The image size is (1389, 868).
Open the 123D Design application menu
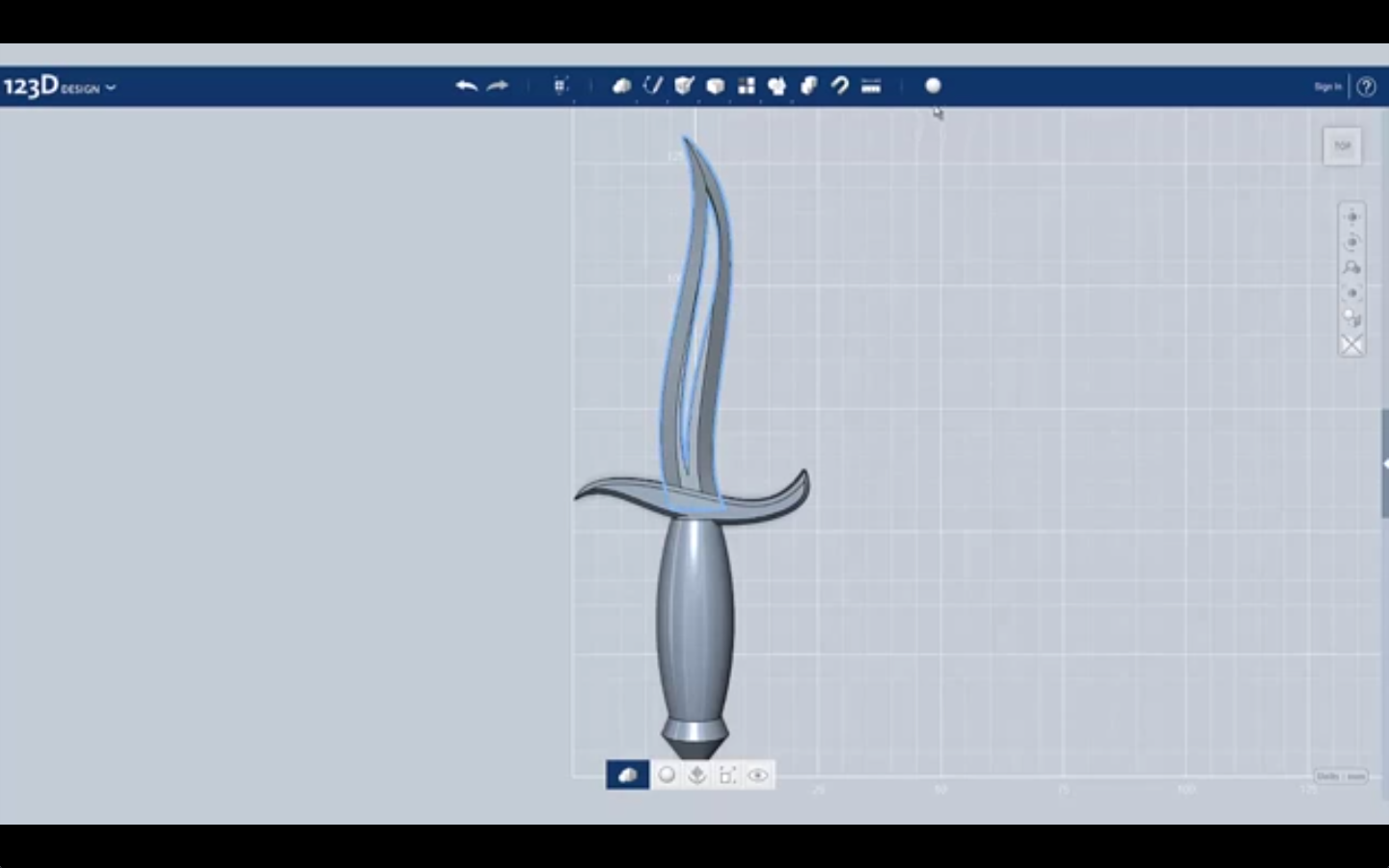coord(60,87)
